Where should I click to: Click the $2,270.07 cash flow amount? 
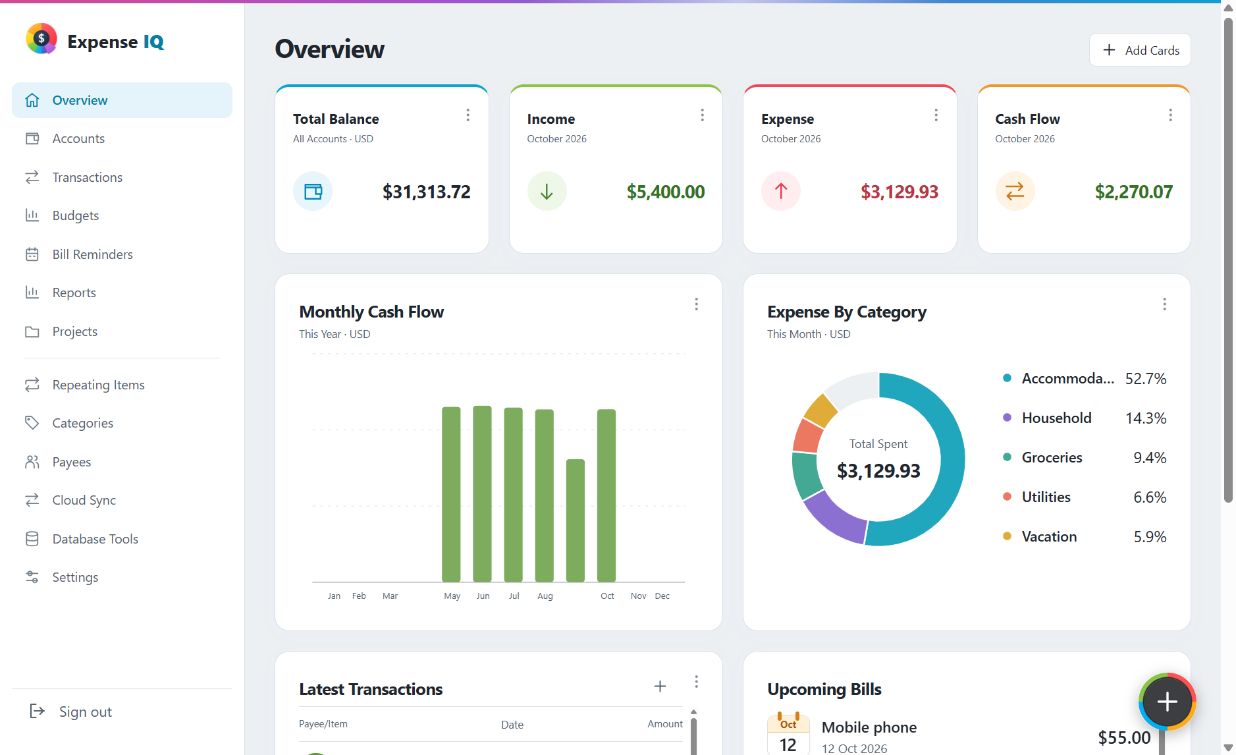1134,191
